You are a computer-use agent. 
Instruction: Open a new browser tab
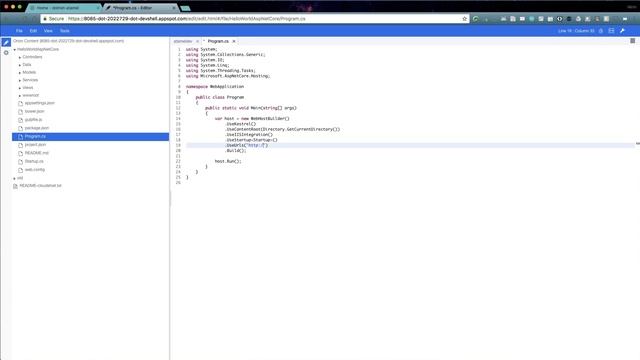186,8
